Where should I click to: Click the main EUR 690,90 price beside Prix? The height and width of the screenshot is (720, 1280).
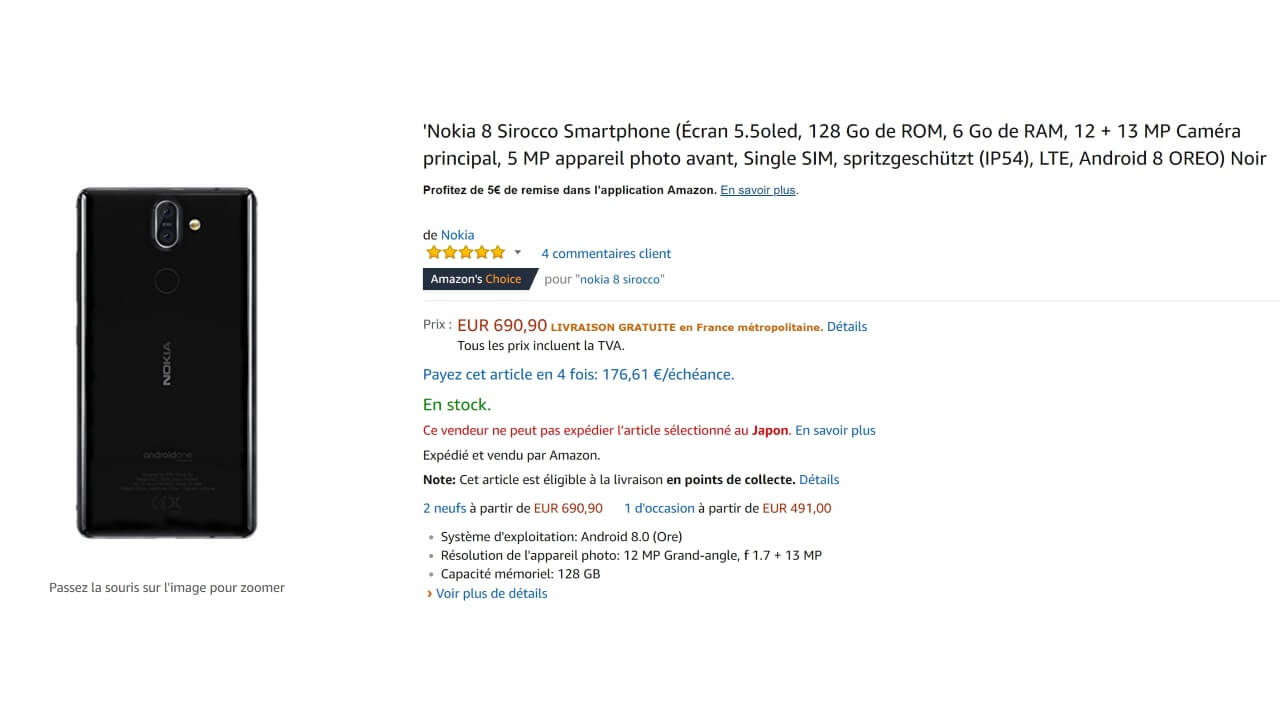pos(502,326)
